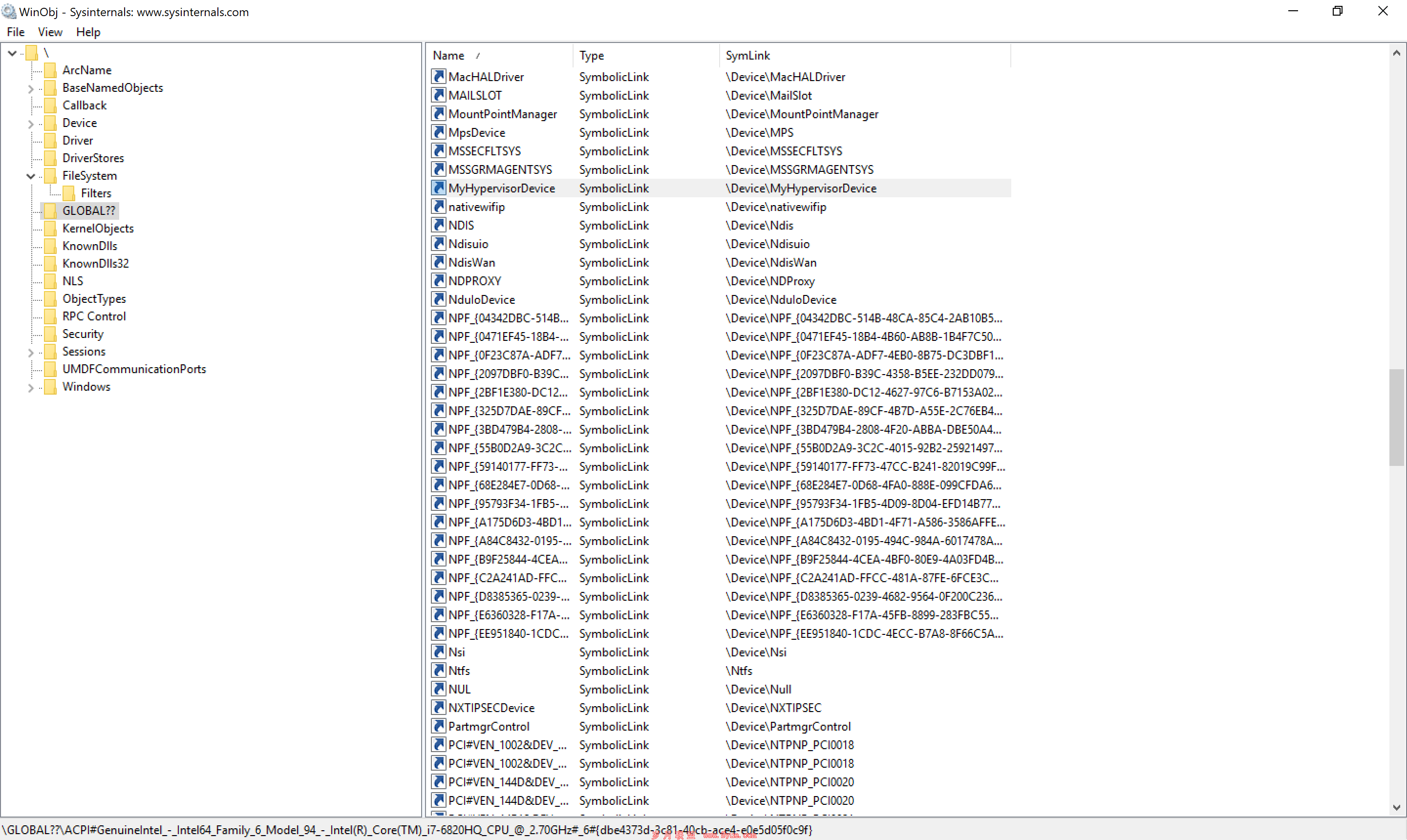Open the Help menu
Image resolution: width=1407 pixels, height=840 pixels.
(x=88, y=32)
